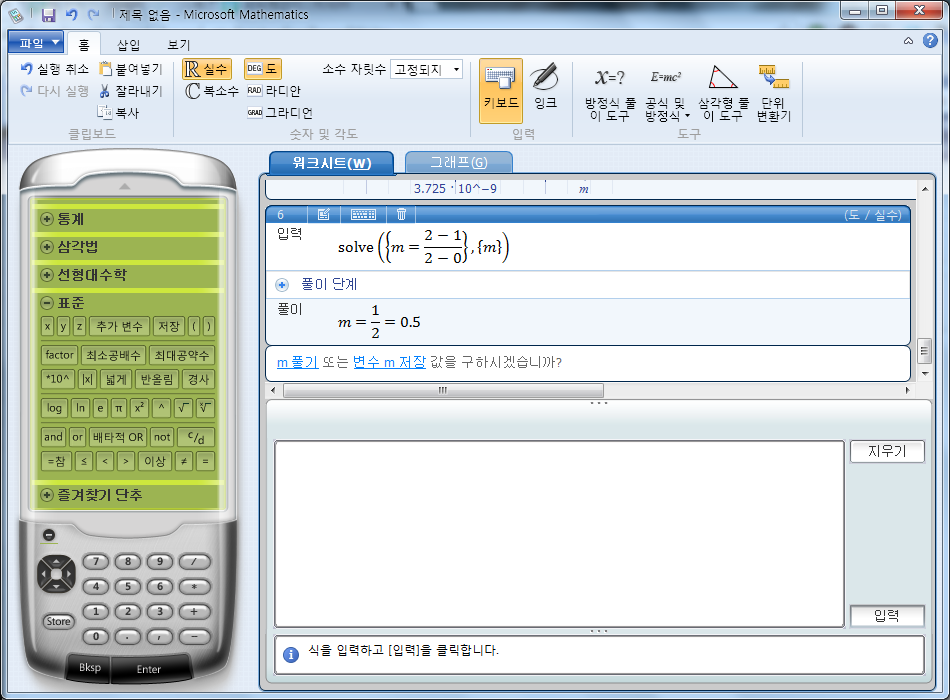Expand the 통계 statistics group

click(47, 219)
